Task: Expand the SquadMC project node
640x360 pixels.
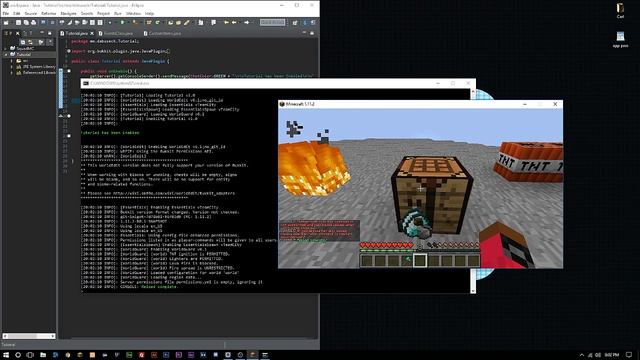Action: pos(6,48)
